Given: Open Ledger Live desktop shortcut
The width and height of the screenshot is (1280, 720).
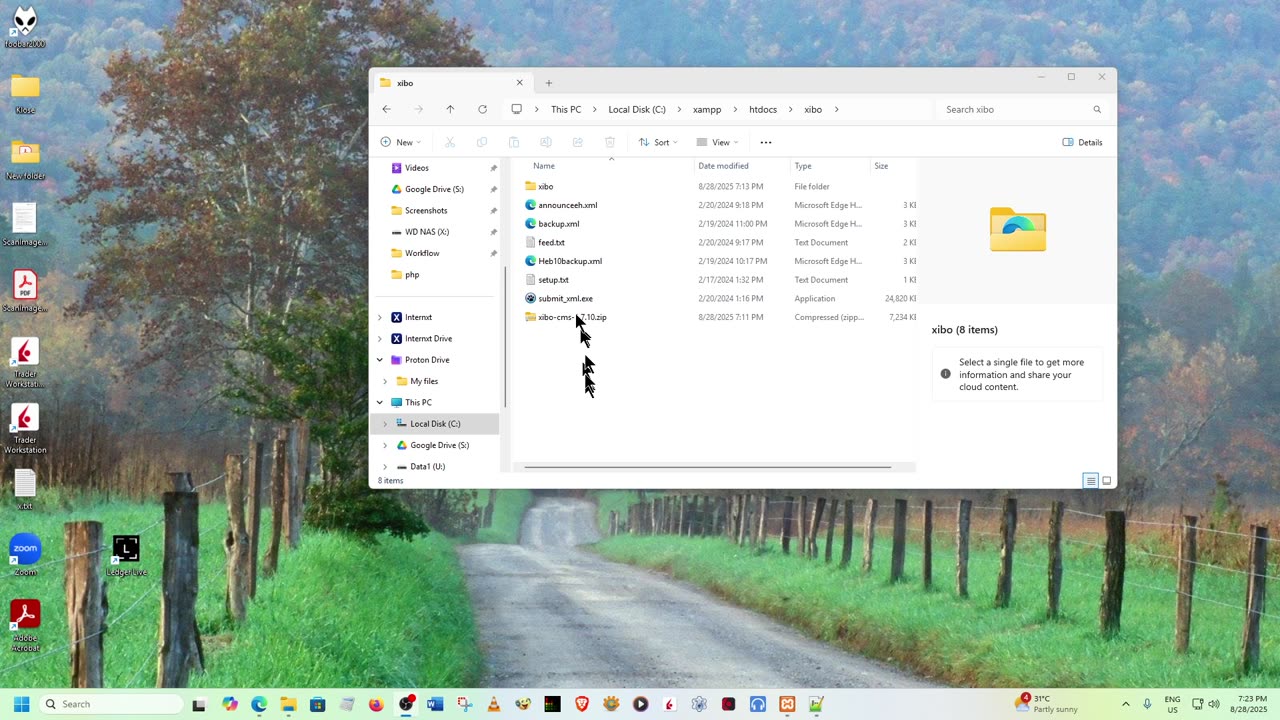Looking at the screenshot, I should [126, 555].
